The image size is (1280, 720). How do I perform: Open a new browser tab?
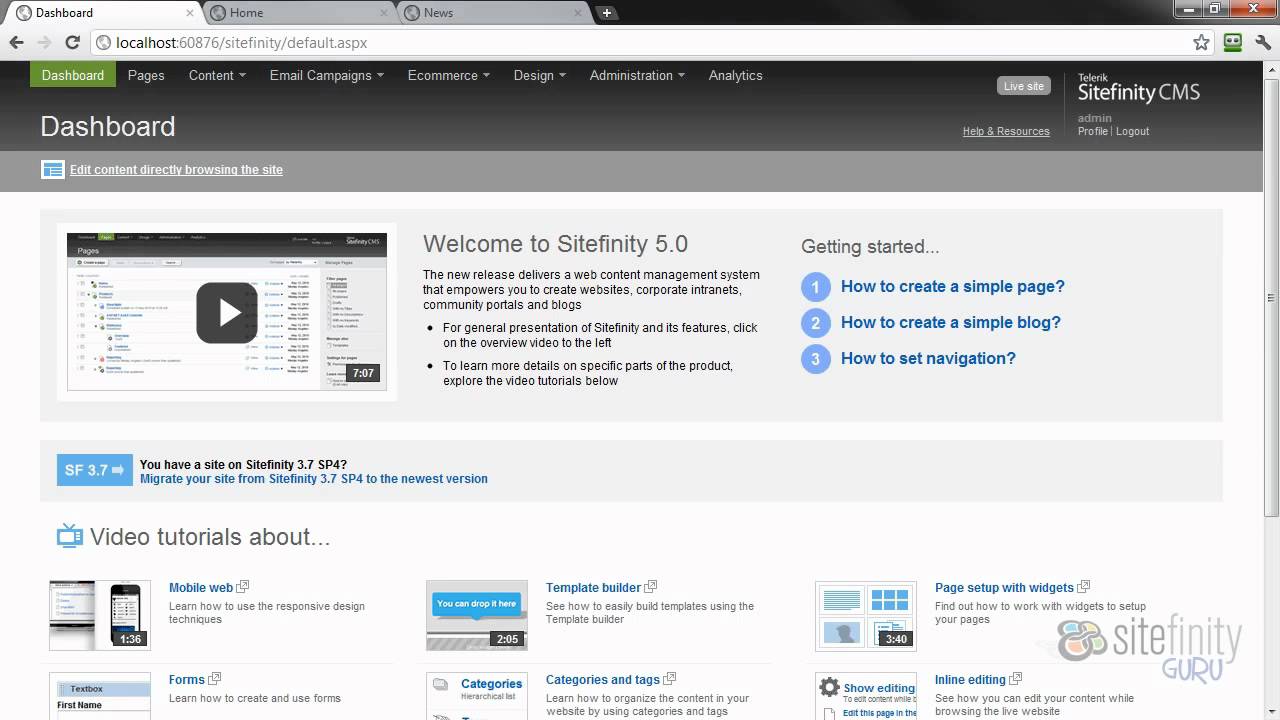tap(606, 13)
